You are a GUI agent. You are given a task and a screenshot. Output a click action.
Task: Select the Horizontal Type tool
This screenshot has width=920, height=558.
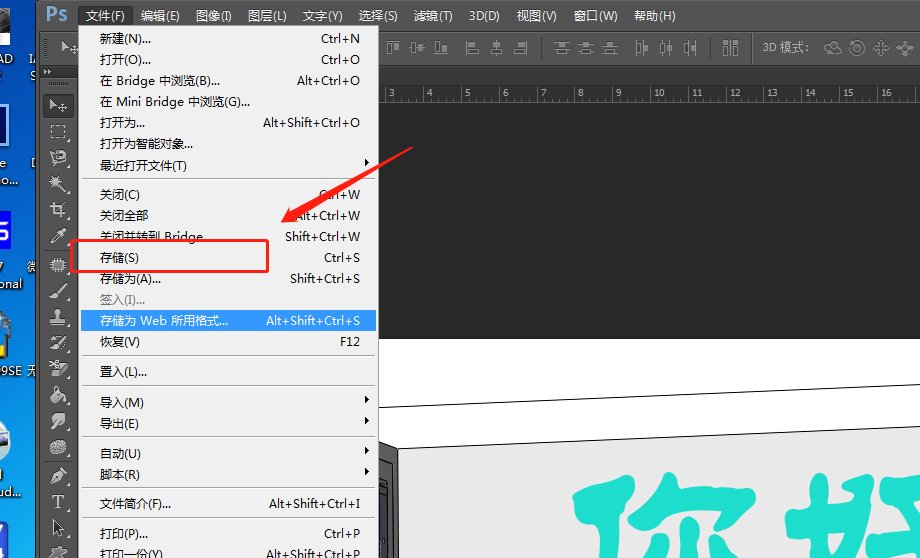[58, 502]
